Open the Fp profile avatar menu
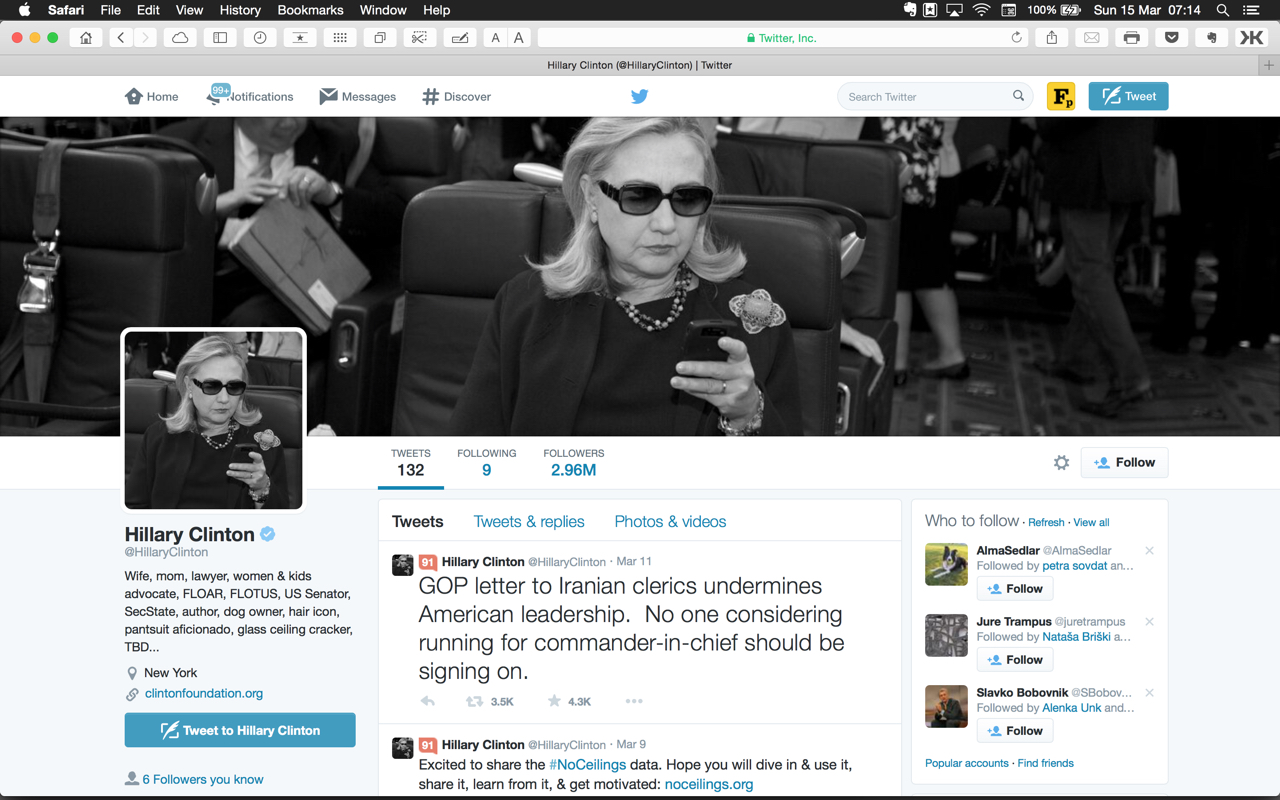Screen dimensions: 1280x800 pos(1061,96)
